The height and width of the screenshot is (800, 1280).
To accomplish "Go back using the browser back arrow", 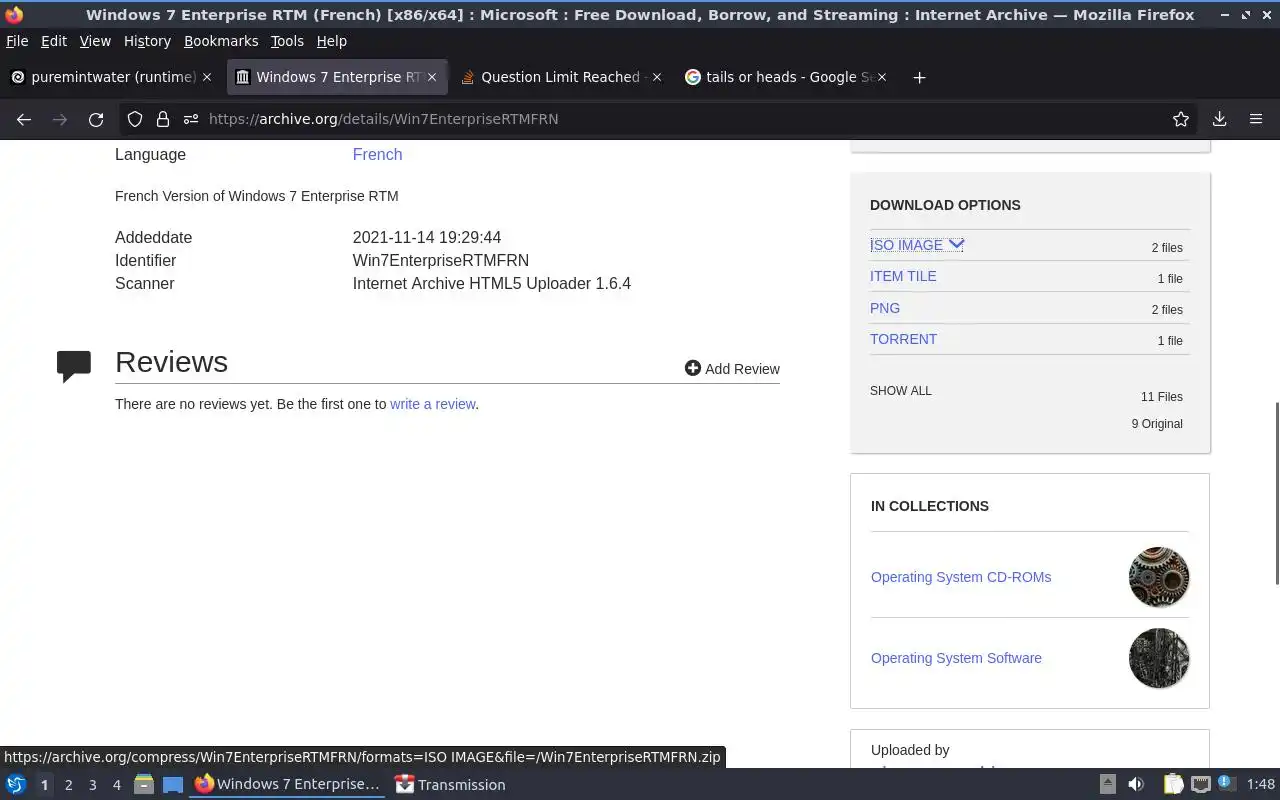I will click(x=24, y=119).
